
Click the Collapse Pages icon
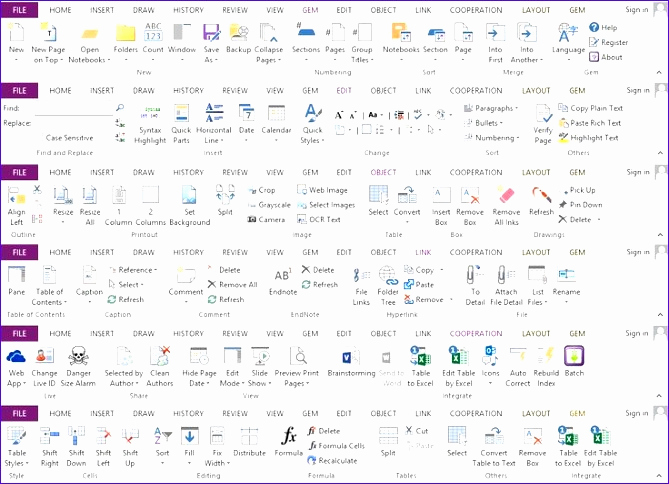click(x=268, y=33)
